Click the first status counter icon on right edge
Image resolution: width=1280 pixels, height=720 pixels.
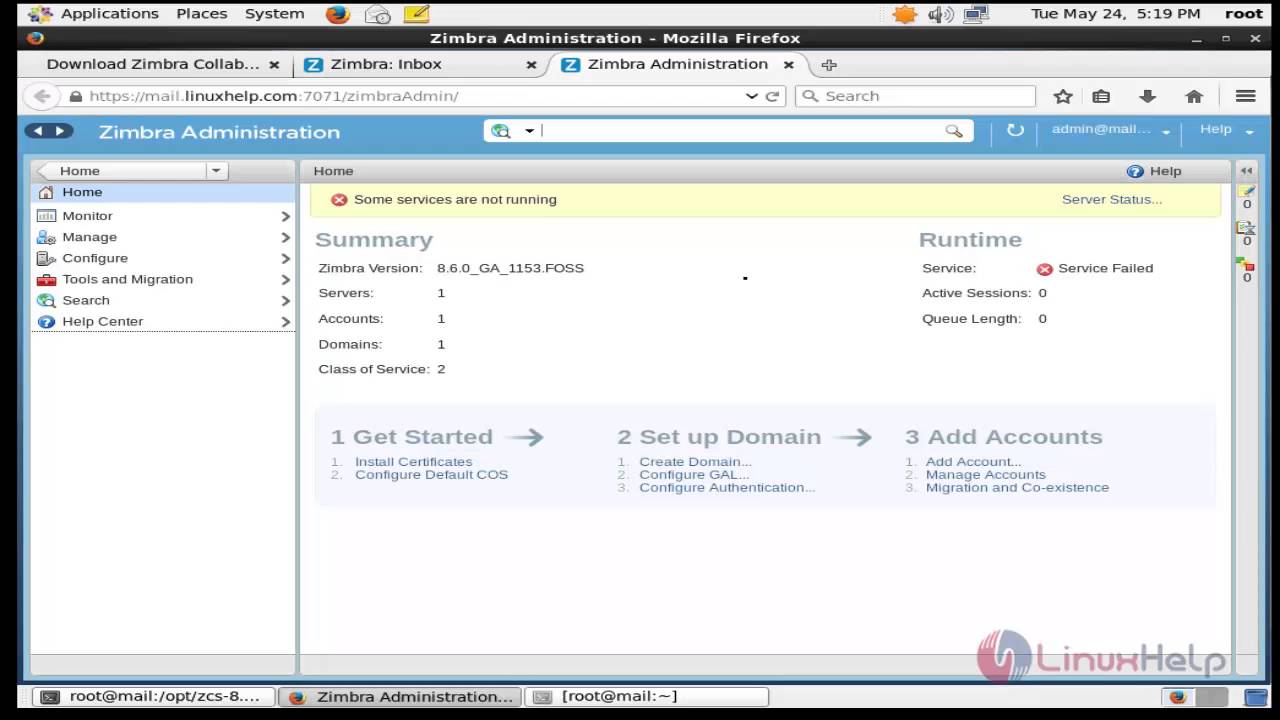1246,191
